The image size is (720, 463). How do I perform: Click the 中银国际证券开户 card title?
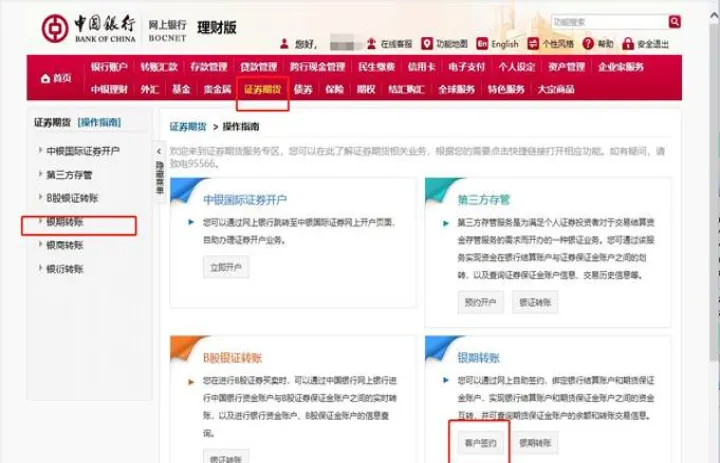(x=245, y=200)
